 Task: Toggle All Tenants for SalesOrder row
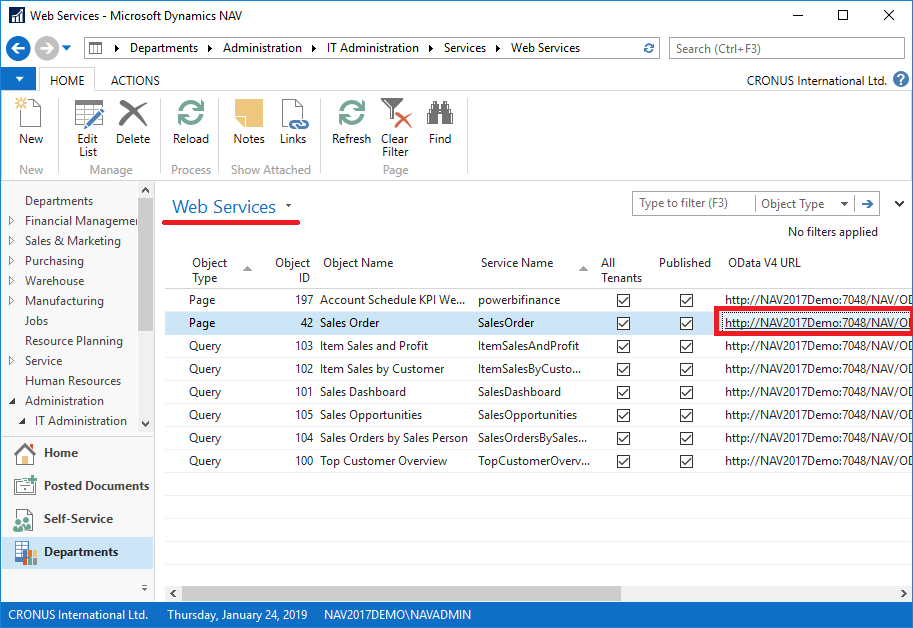click(623, 323)
